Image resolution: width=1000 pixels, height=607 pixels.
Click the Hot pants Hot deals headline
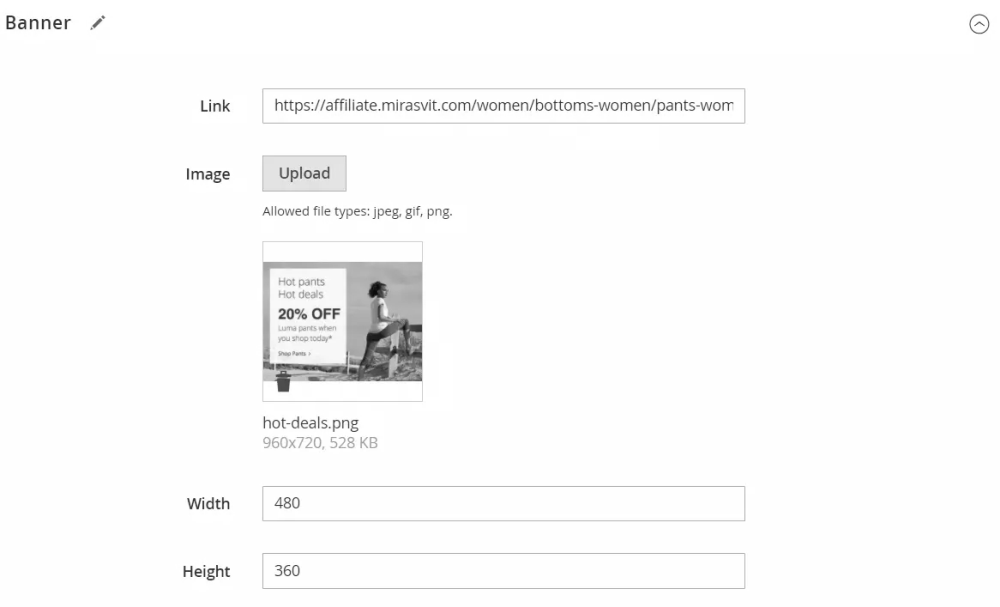click(x=301, y=288)
